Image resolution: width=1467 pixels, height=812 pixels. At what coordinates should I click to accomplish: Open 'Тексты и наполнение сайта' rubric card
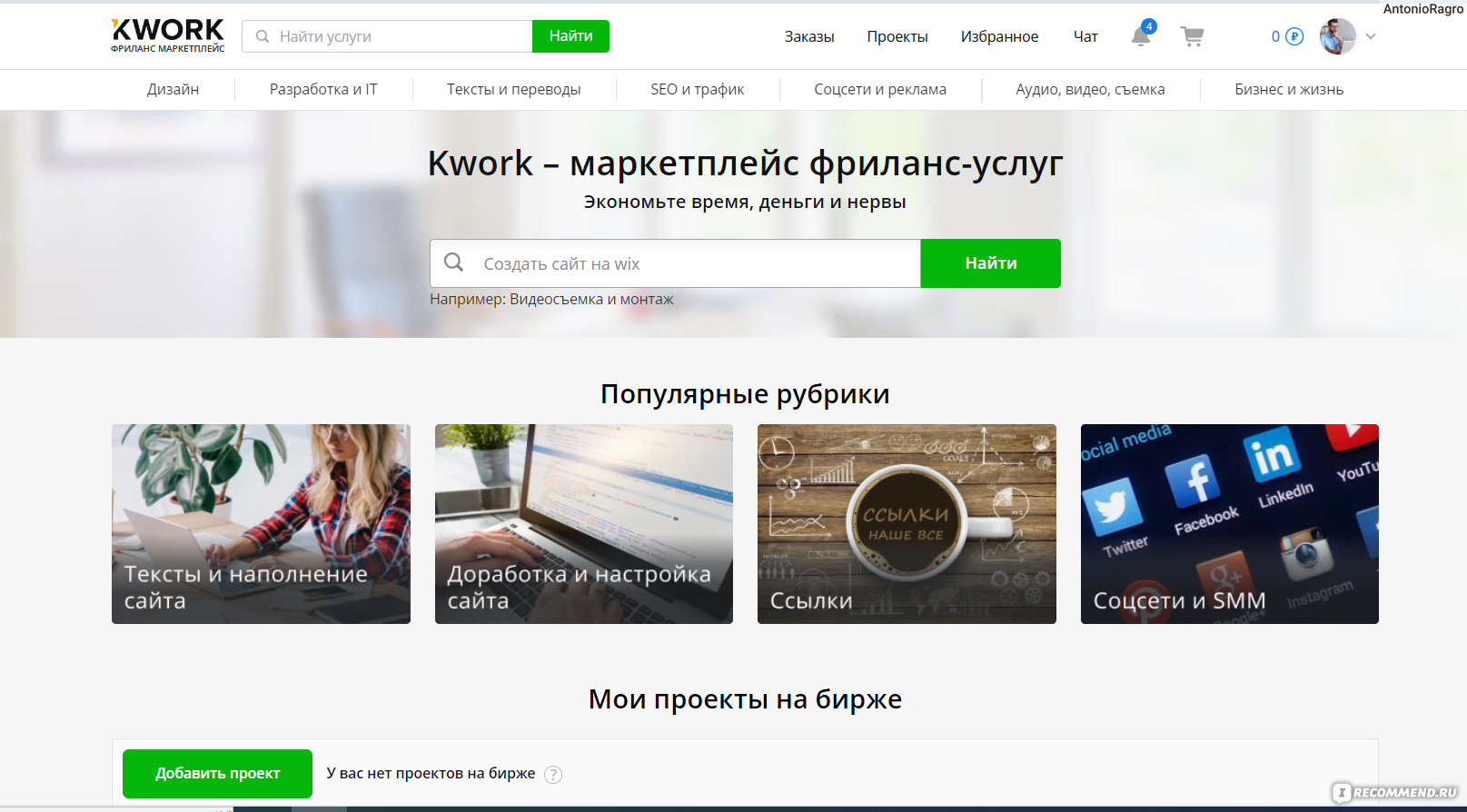tap(261, 524)
